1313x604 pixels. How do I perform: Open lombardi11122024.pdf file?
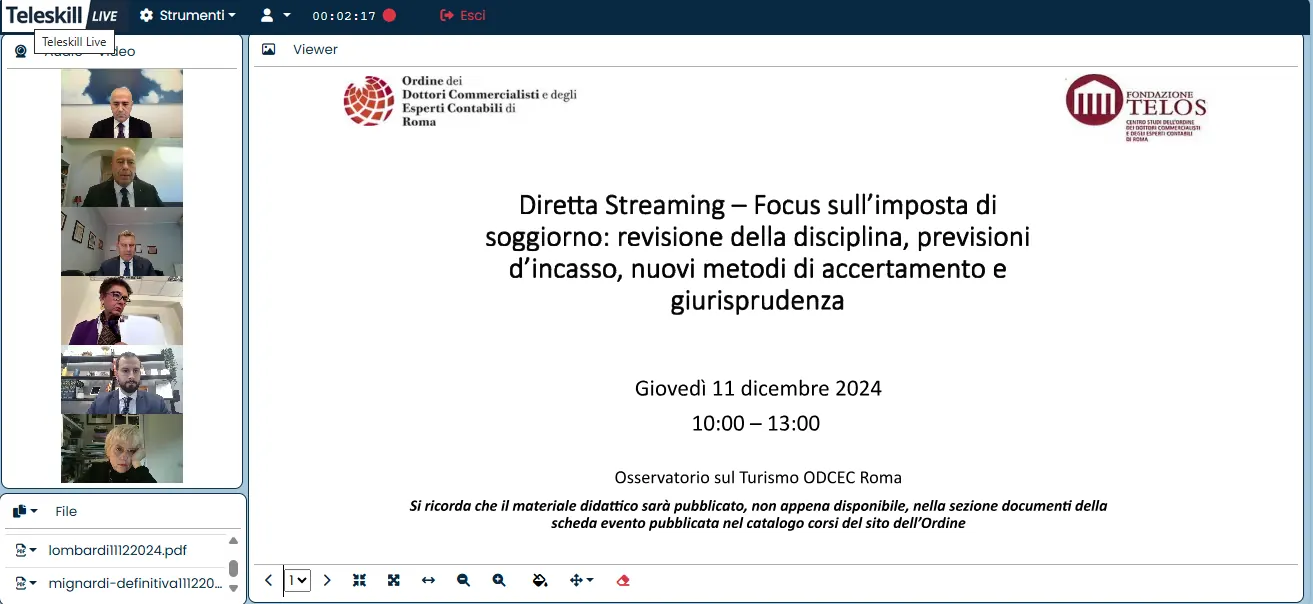(118, 550)
